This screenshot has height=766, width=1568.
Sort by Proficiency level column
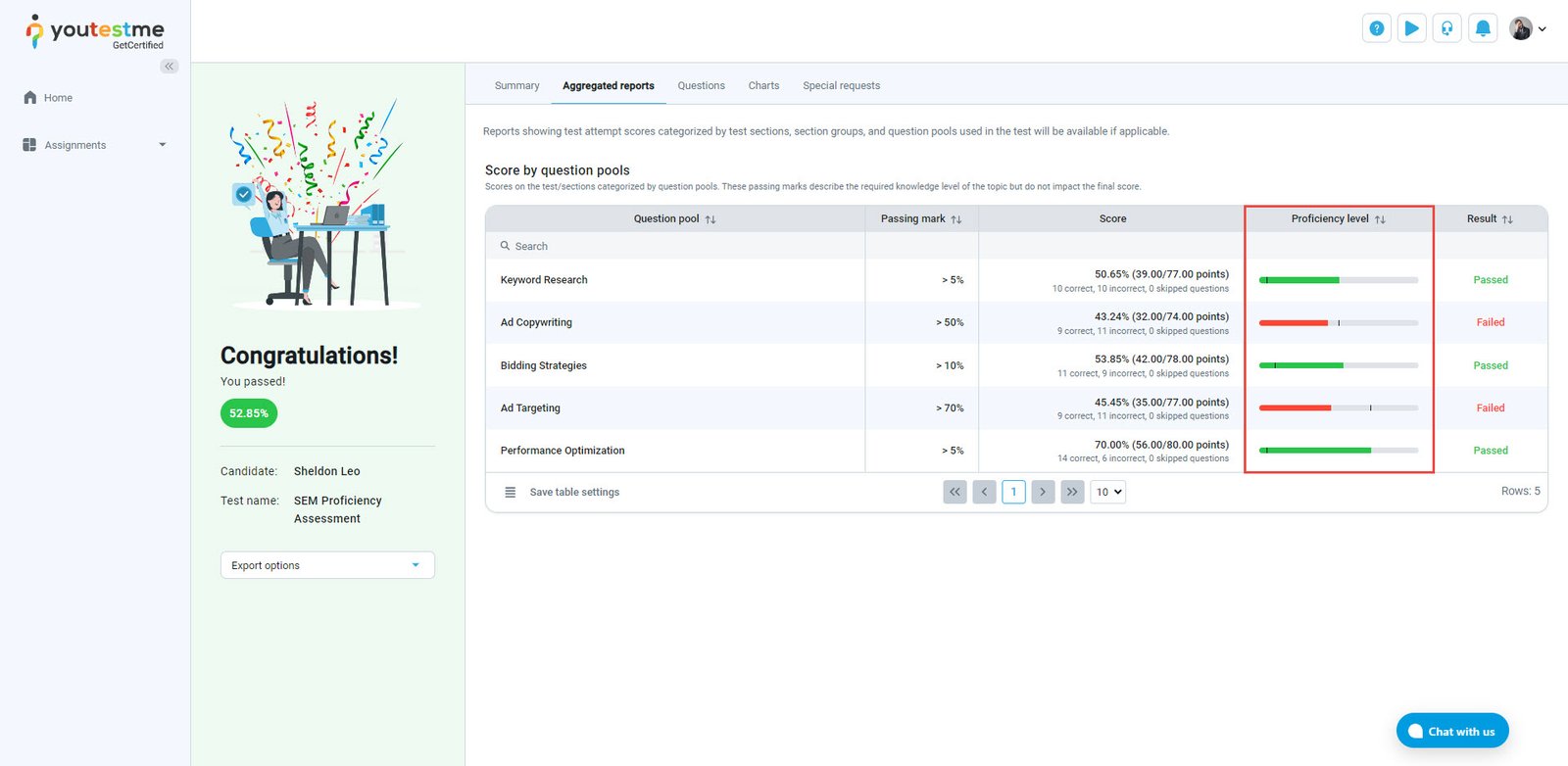(1380, 219)
